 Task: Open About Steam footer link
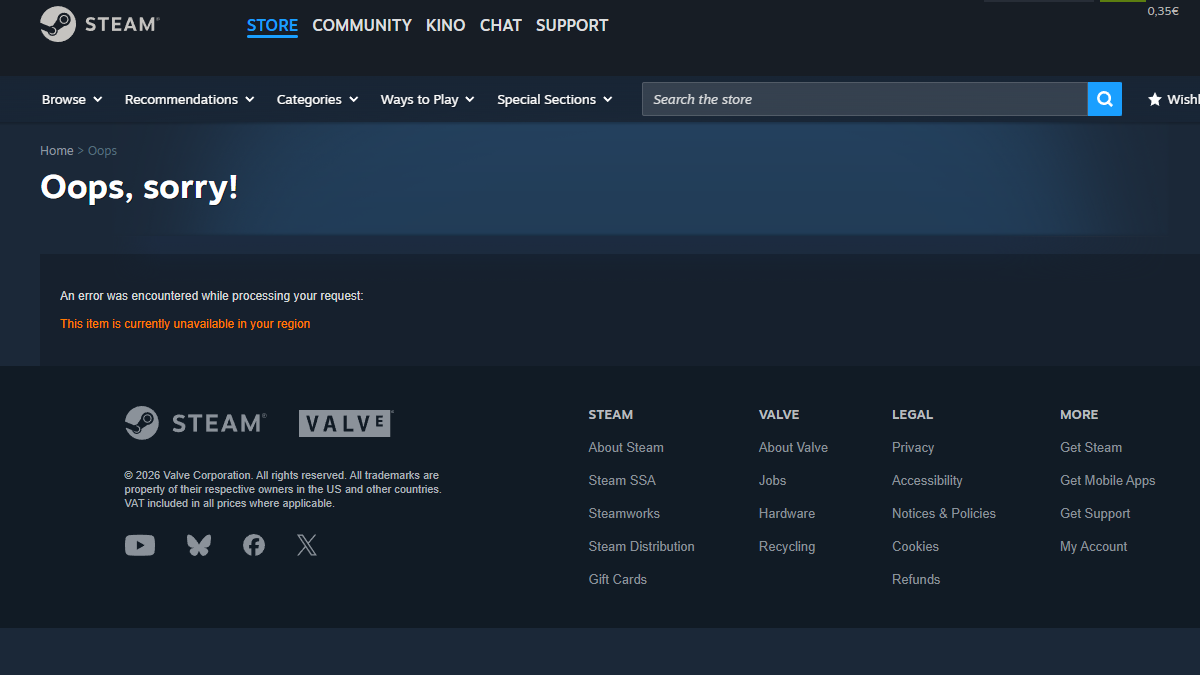point(626,447)
